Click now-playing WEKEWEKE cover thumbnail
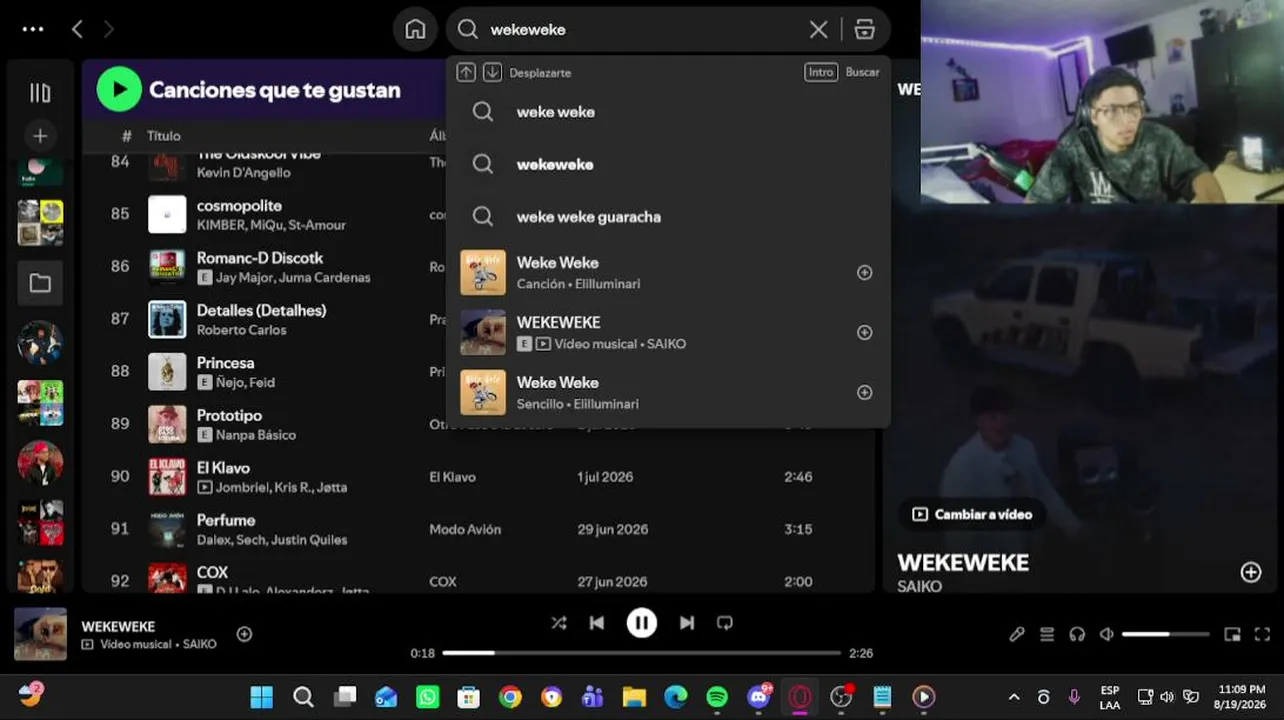This screenshot has height=720, width=1284. (x=40, y=634)
